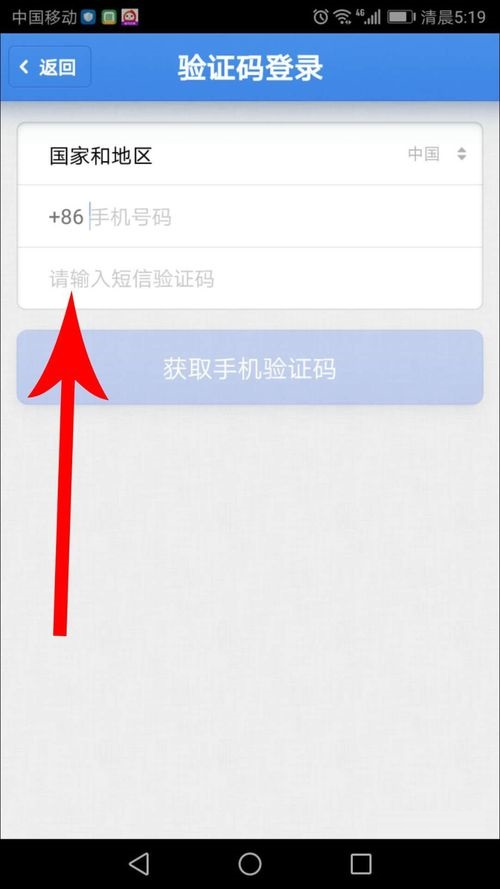Tap the +86 country code prefix

(x=66, y=217)
